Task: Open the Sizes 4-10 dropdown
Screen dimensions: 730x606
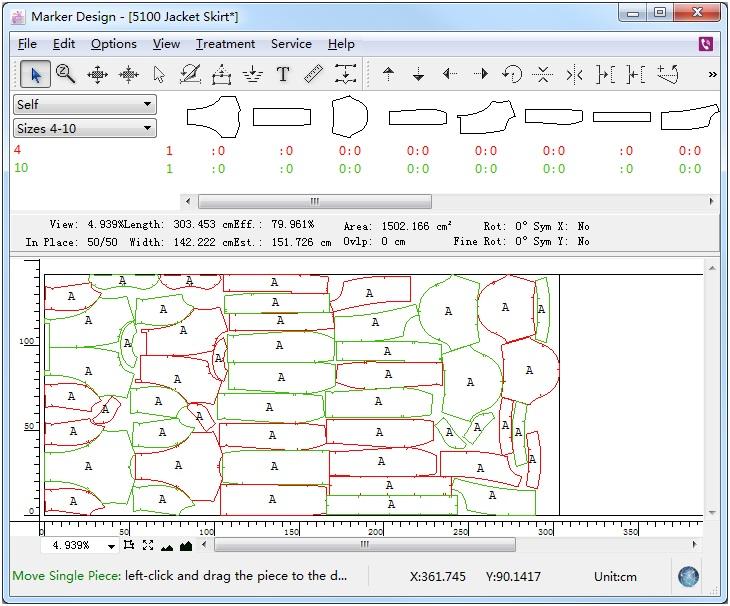Action: [x=147, y=128]
